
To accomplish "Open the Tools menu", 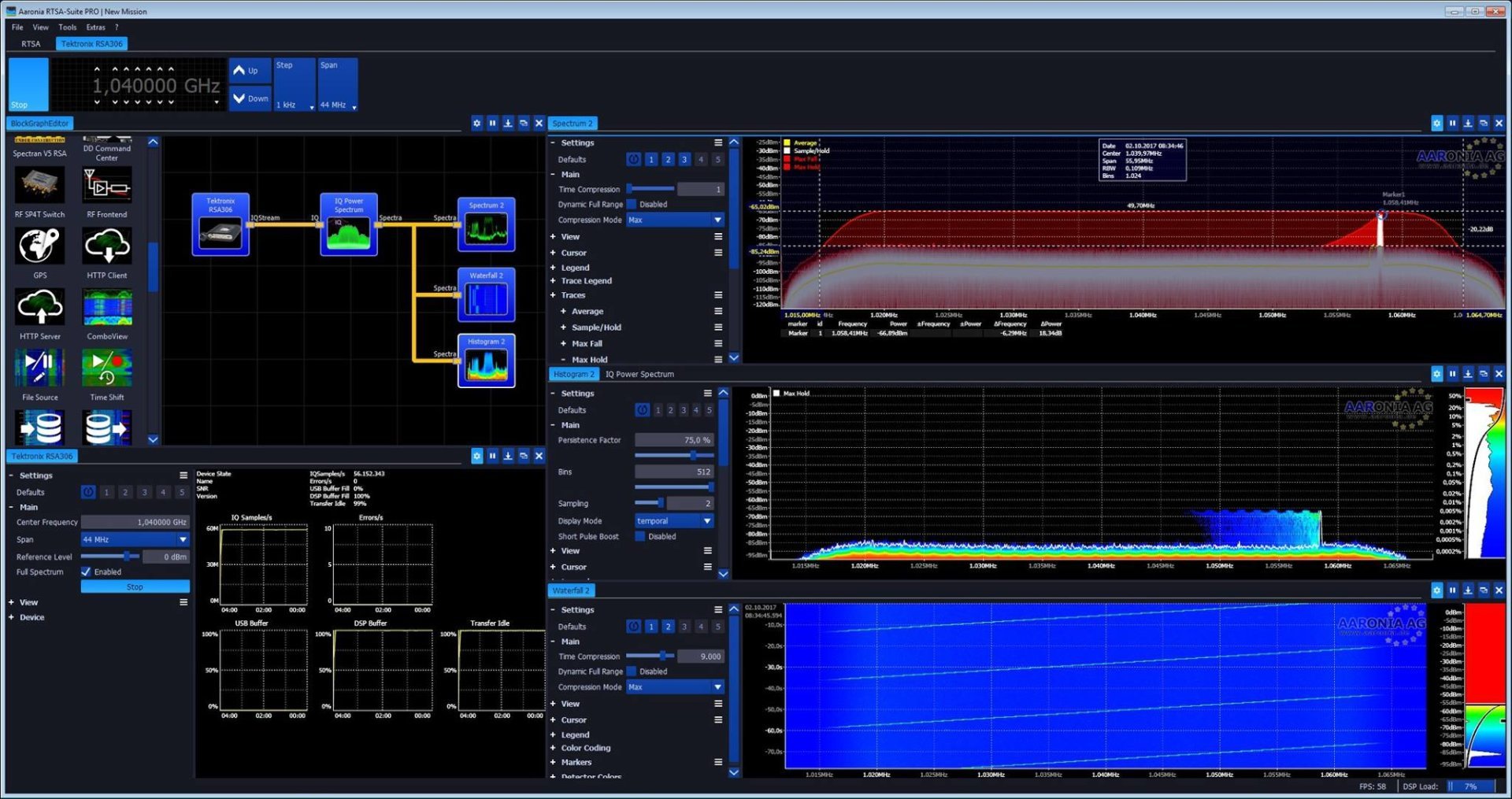I will coord(68,27).
